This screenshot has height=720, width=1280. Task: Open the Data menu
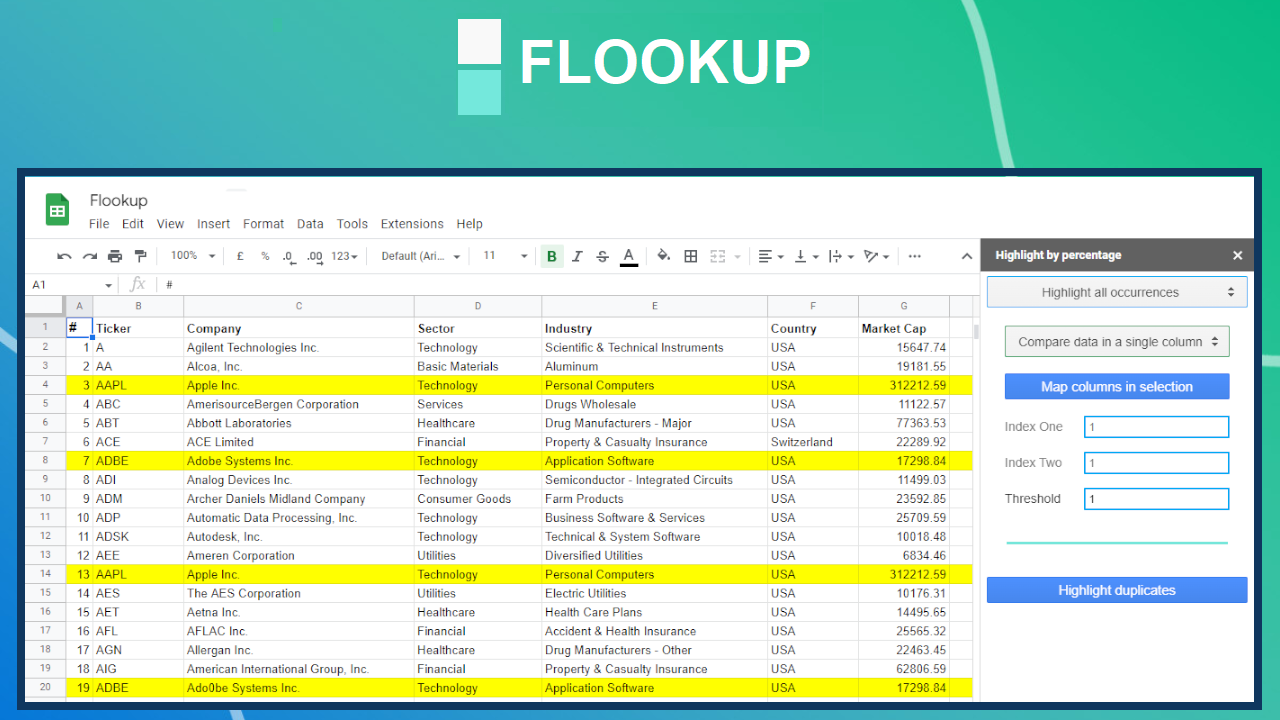point(310,224)
